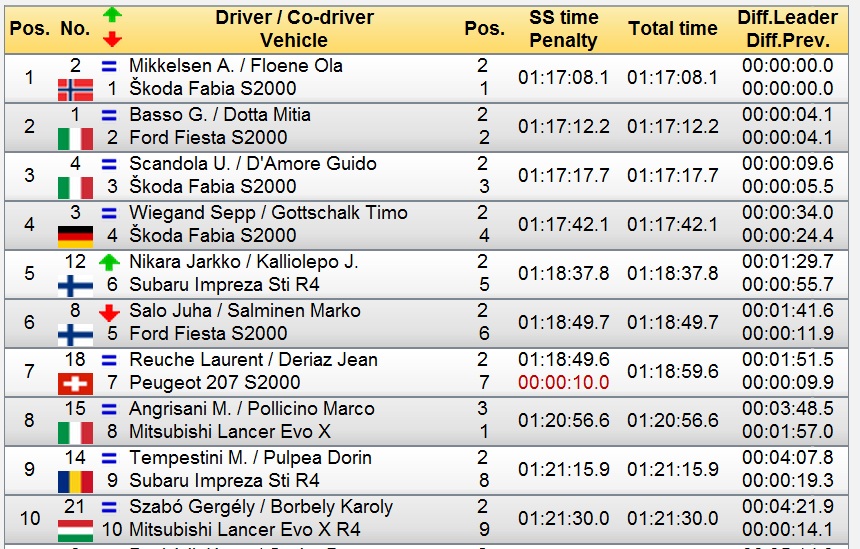
Task: Click the red down arrow in header
Action: [111, 39]
